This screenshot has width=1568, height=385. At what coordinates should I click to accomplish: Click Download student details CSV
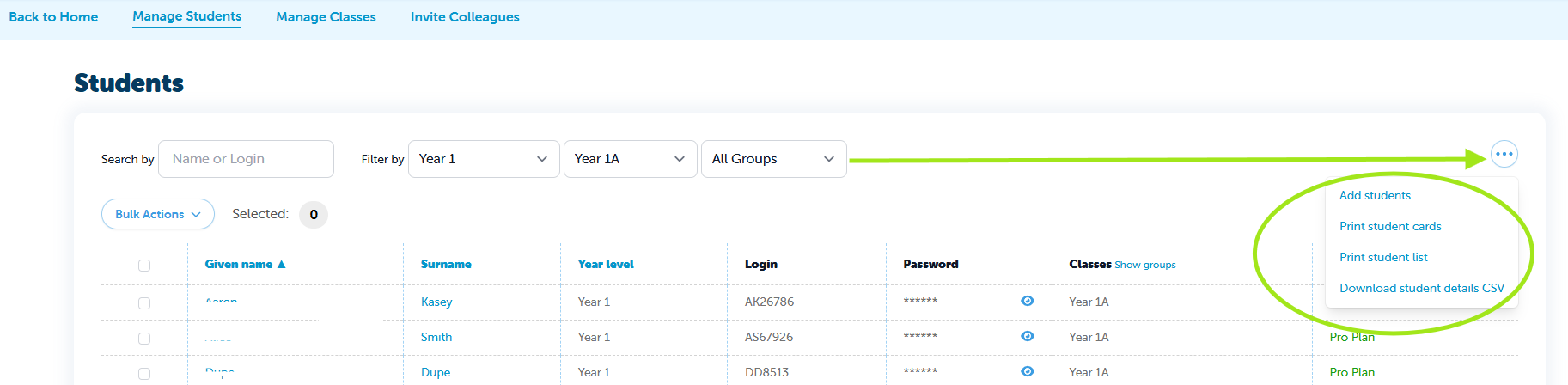tap(1422, 289)
